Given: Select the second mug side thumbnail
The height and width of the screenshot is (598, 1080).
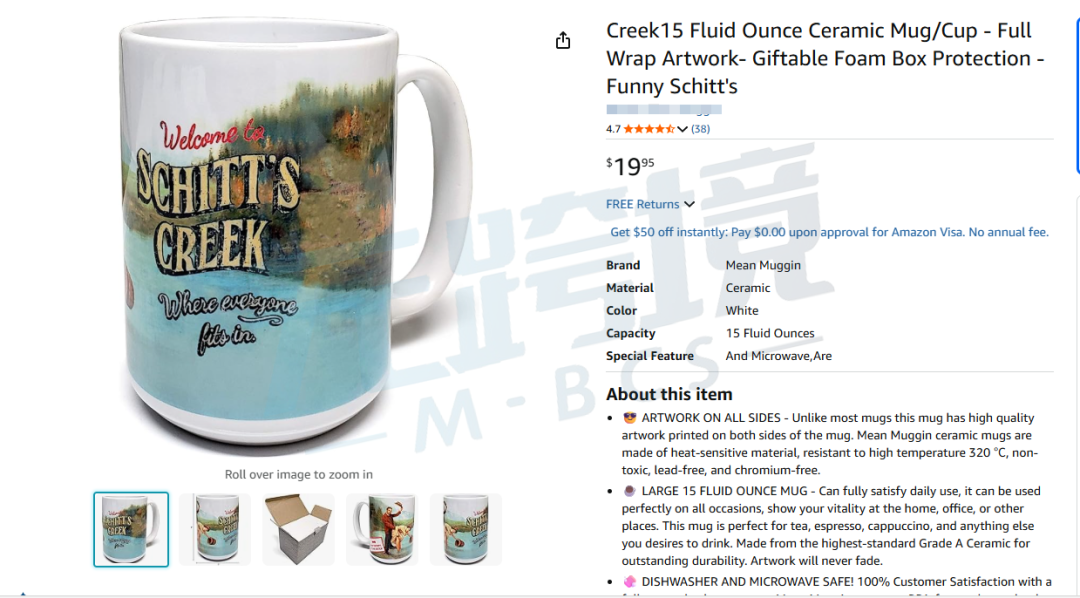Looking at the screenshot, I should pos(215,529).
